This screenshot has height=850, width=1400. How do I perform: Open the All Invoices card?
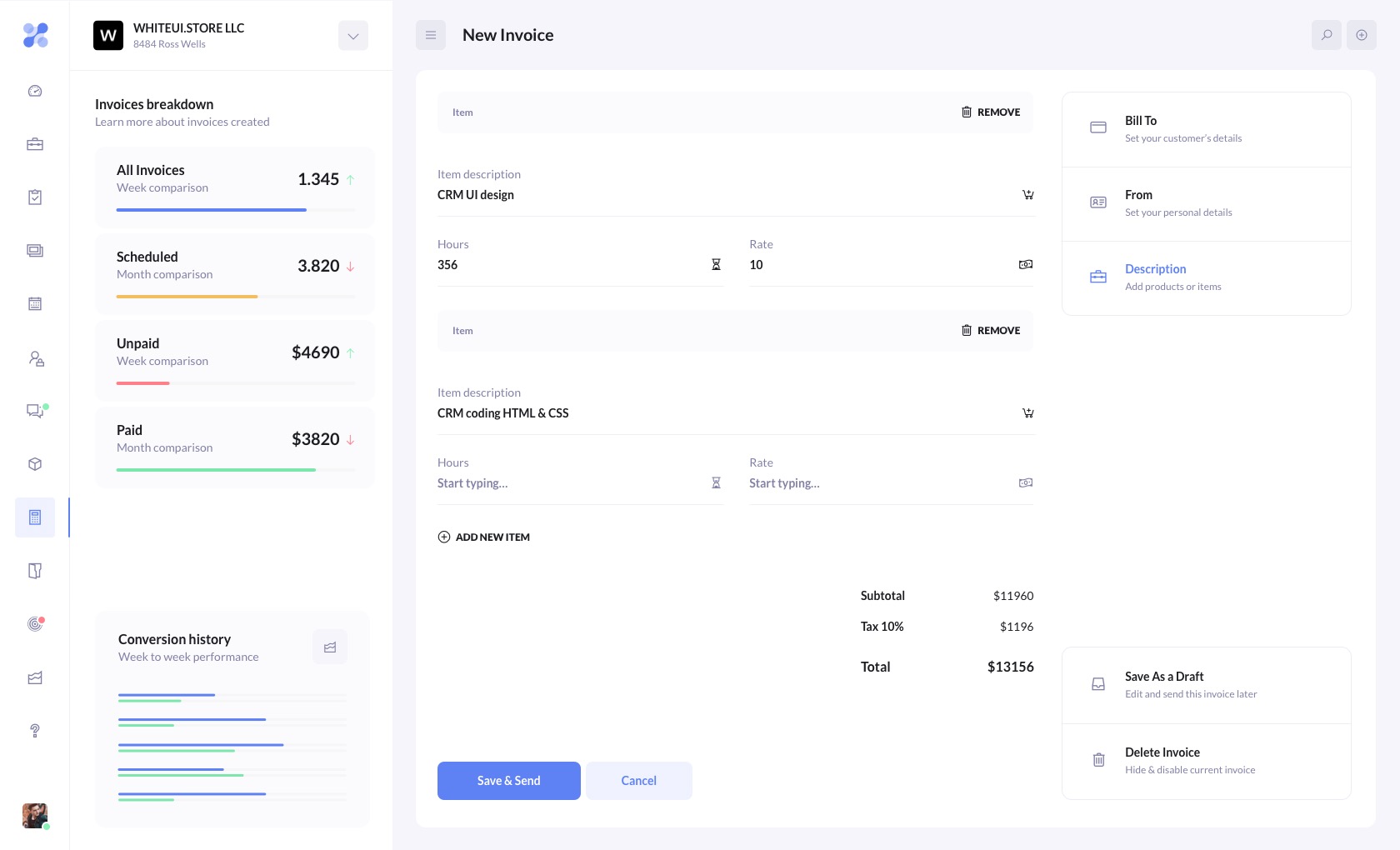(235, 187)
